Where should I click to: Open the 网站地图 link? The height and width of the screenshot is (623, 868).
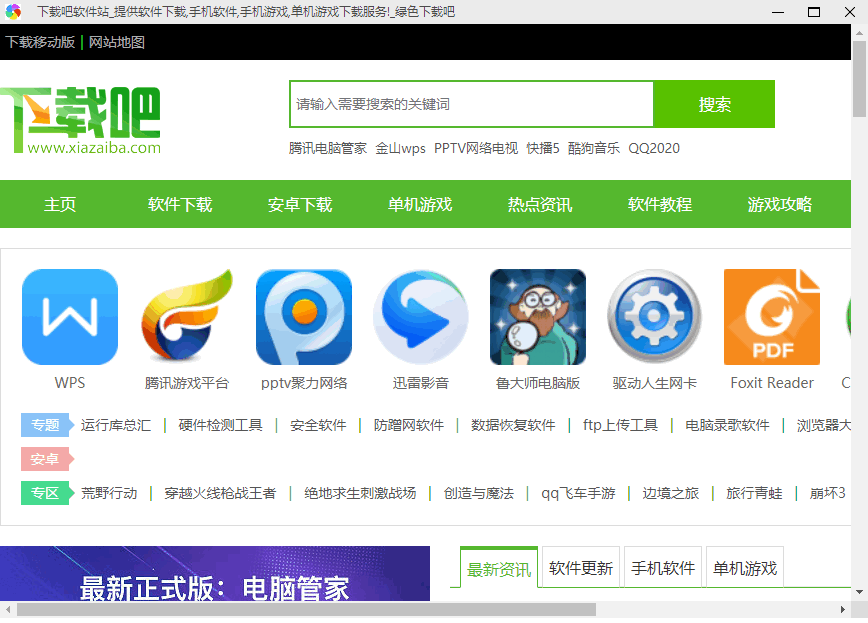[x=117, y=42]
